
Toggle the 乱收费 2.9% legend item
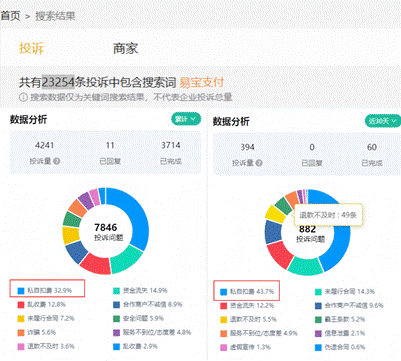135,347
